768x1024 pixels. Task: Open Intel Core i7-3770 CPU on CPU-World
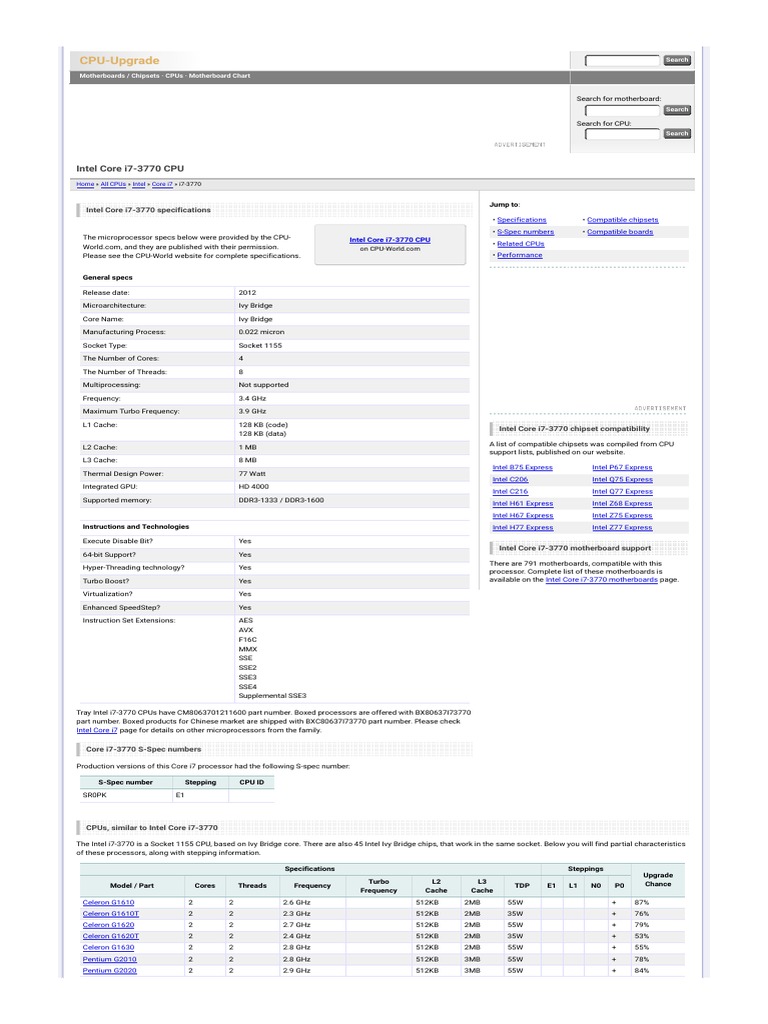tap(390, 240)
